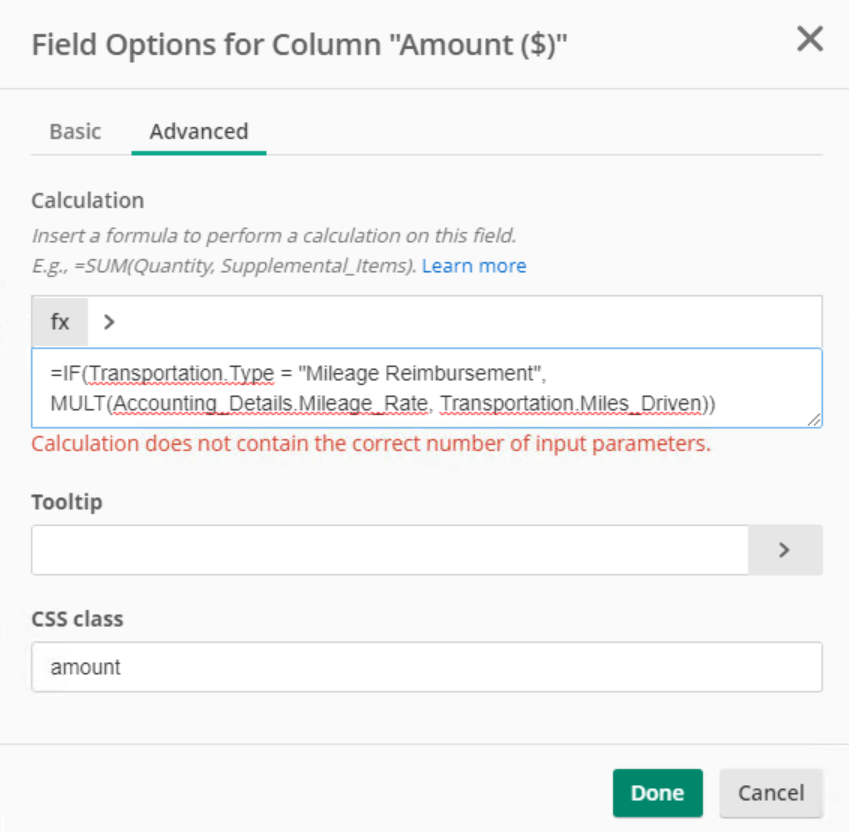Click into the CSS class field
This screenshot has height=832, width=849.
(427, 667)
